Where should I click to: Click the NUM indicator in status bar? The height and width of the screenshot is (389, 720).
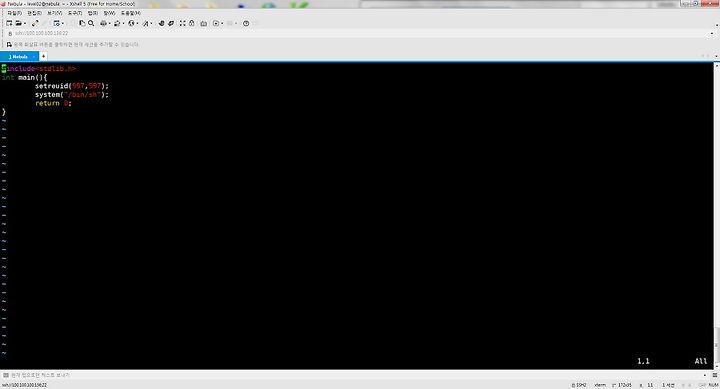pyautogui.click(x=713, y=385)
